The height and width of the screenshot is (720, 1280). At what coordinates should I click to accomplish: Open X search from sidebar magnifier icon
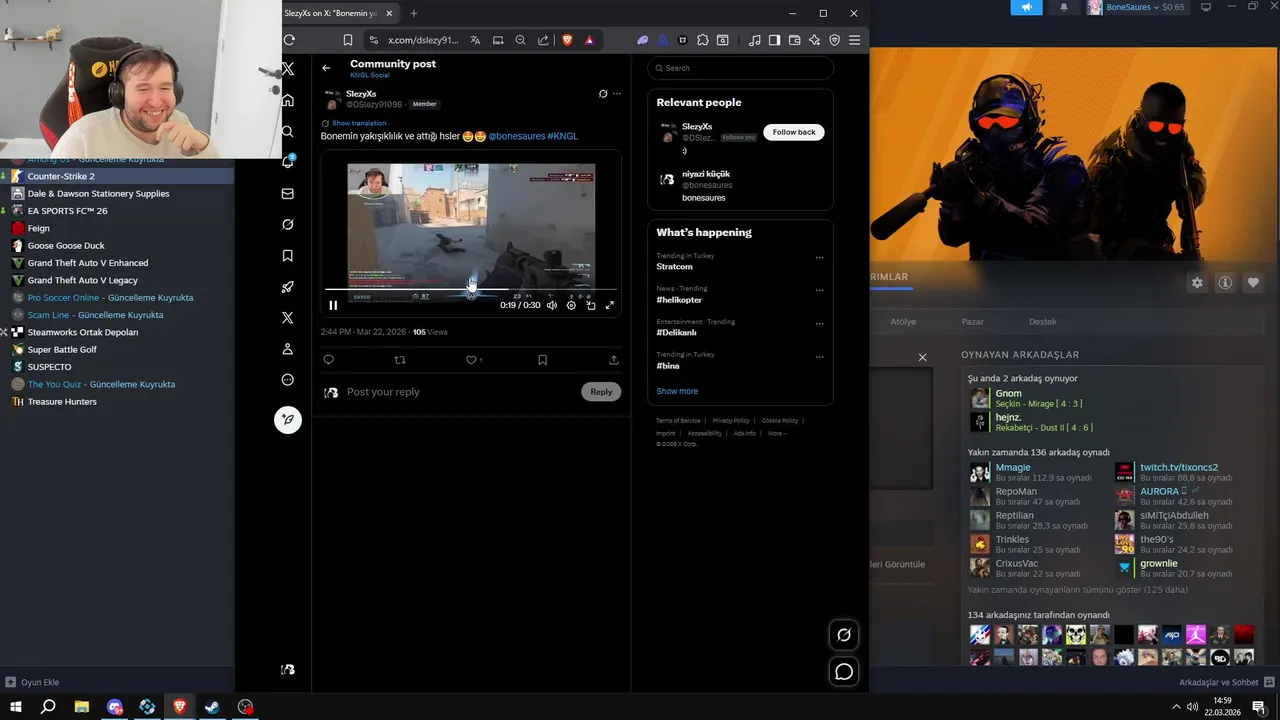tap(288, 131)
